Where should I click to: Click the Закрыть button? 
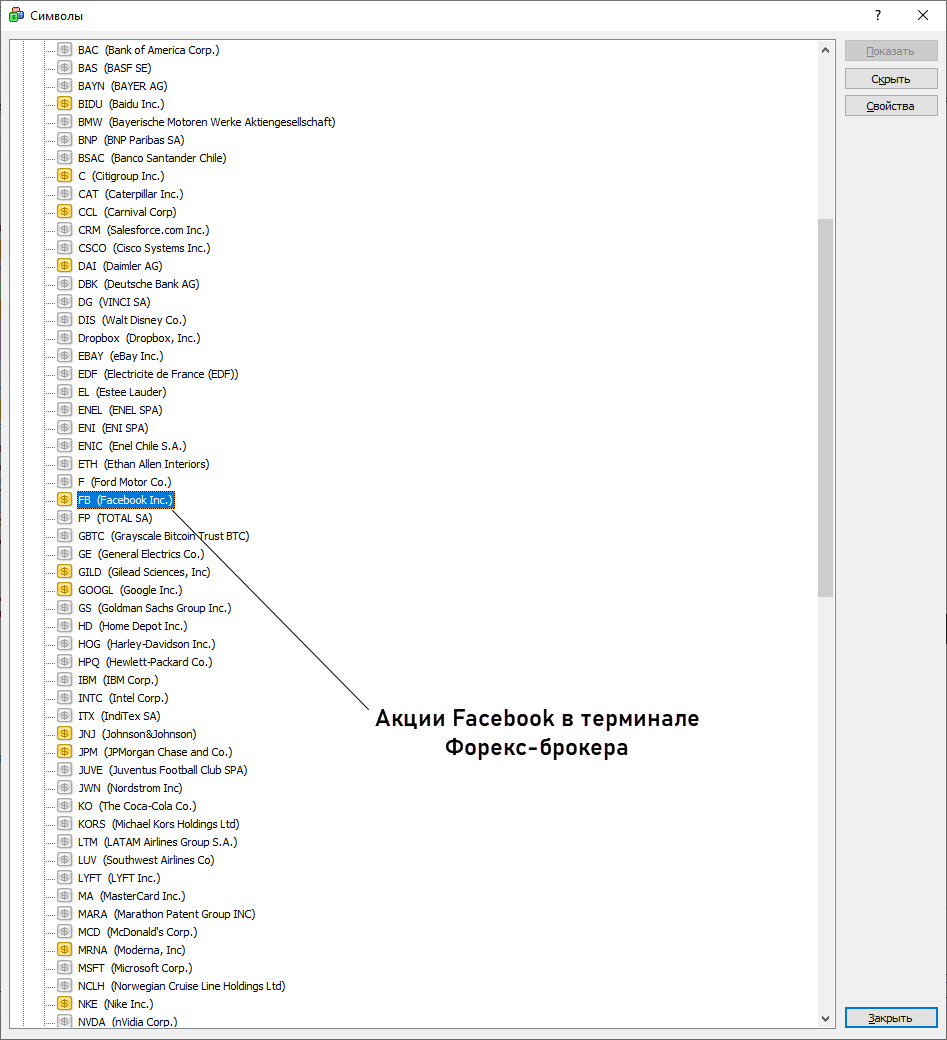pos(890,1018)
